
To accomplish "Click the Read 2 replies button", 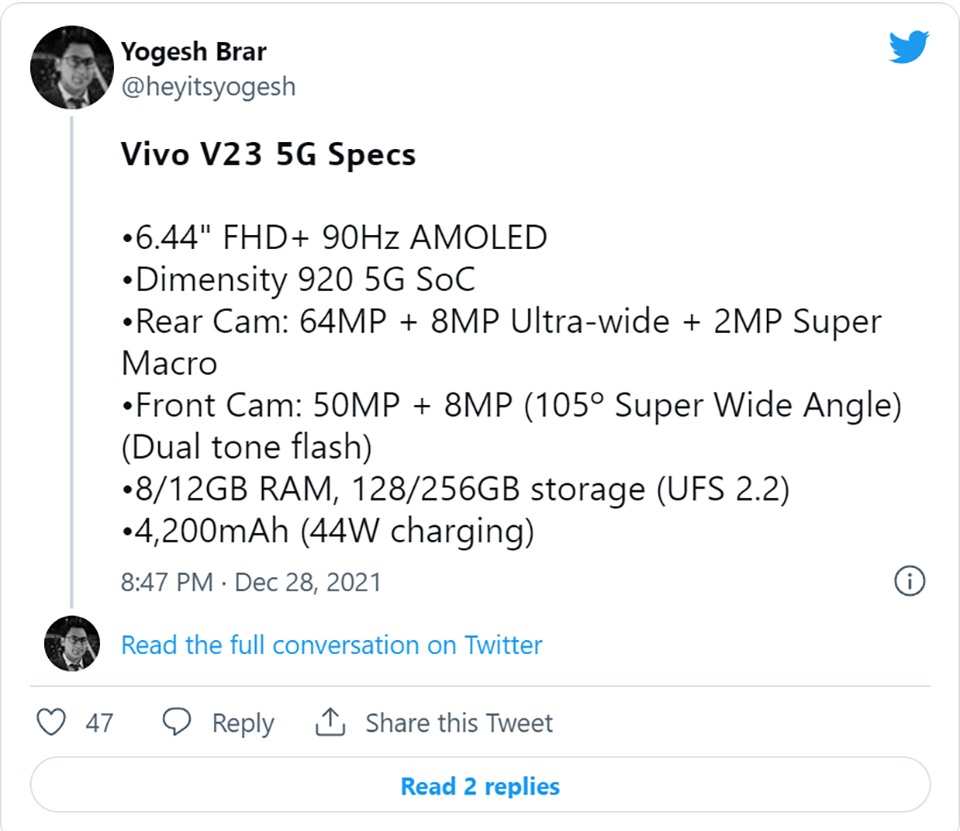I will coord(480,786).
